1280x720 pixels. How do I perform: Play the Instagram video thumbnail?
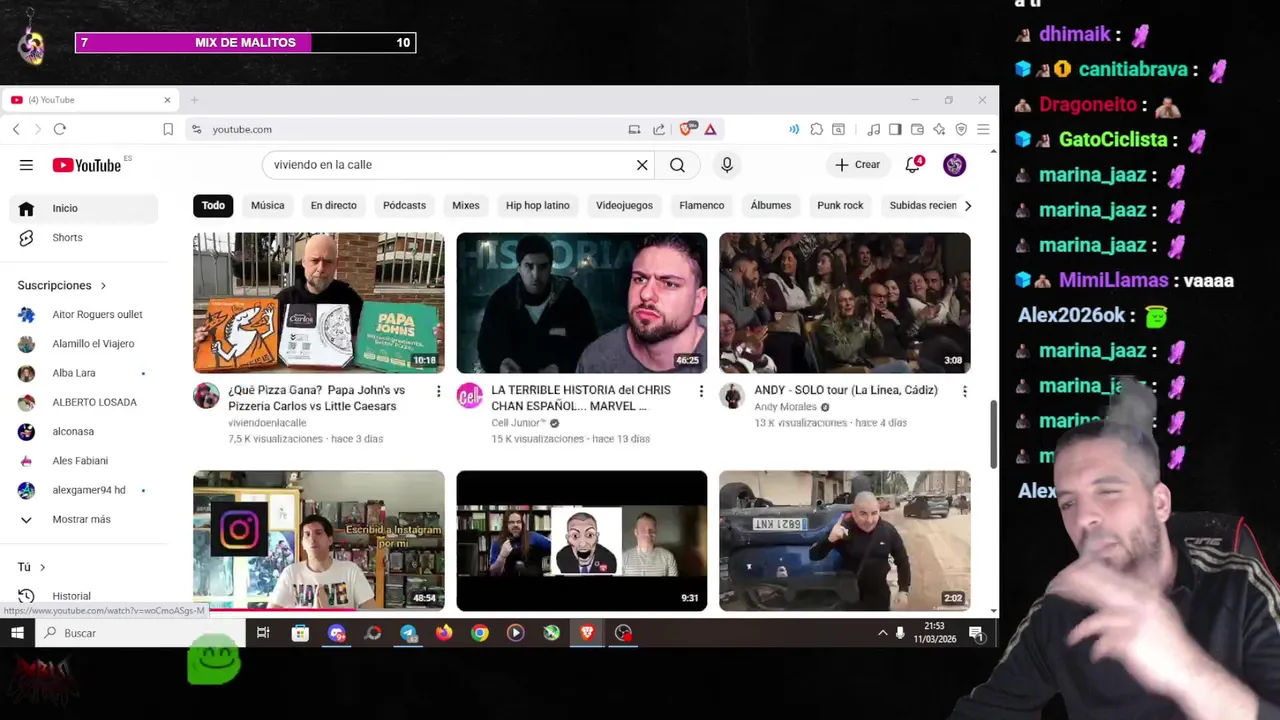[318, 540]
